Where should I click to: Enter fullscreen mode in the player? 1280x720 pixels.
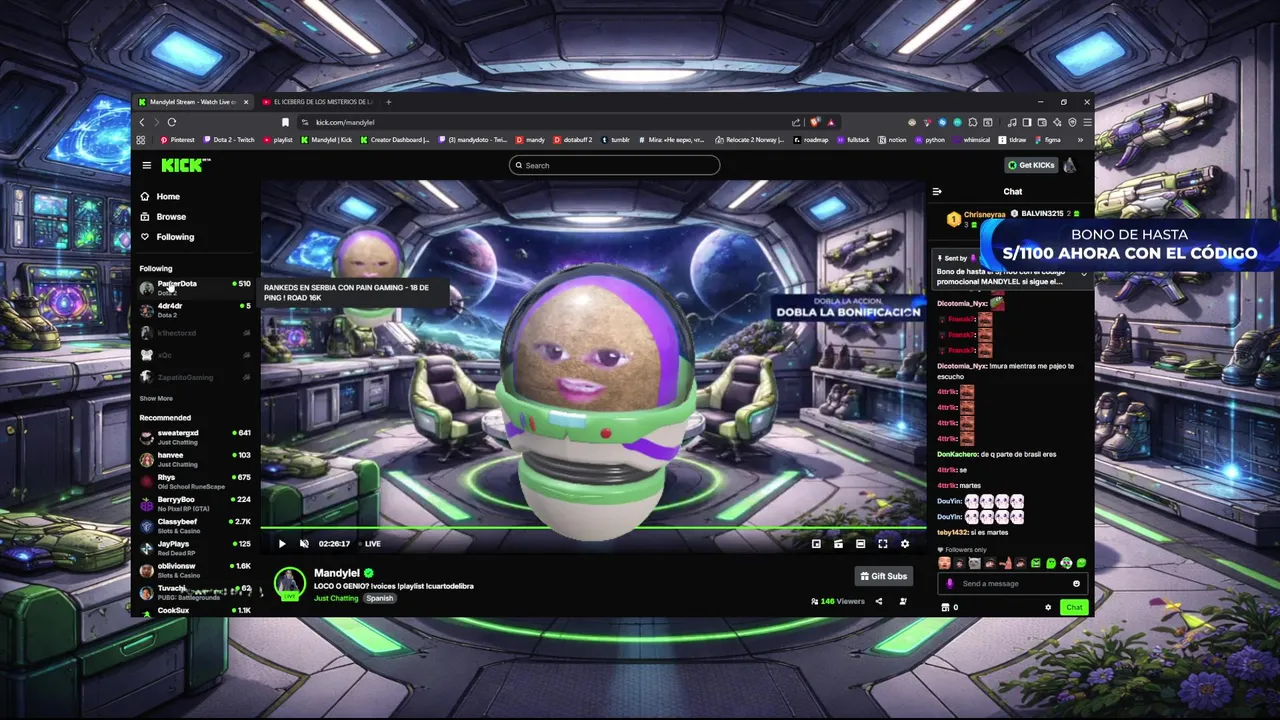883,544
